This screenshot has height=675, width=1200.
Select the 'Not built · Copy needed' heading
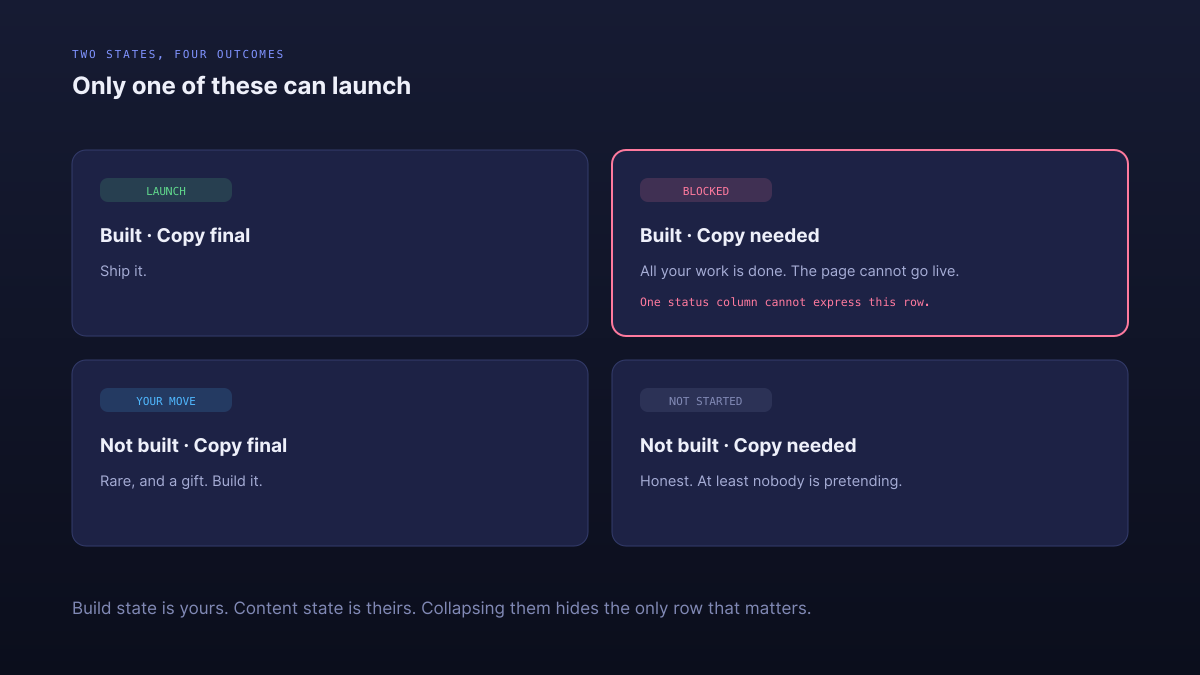(748, 446)
